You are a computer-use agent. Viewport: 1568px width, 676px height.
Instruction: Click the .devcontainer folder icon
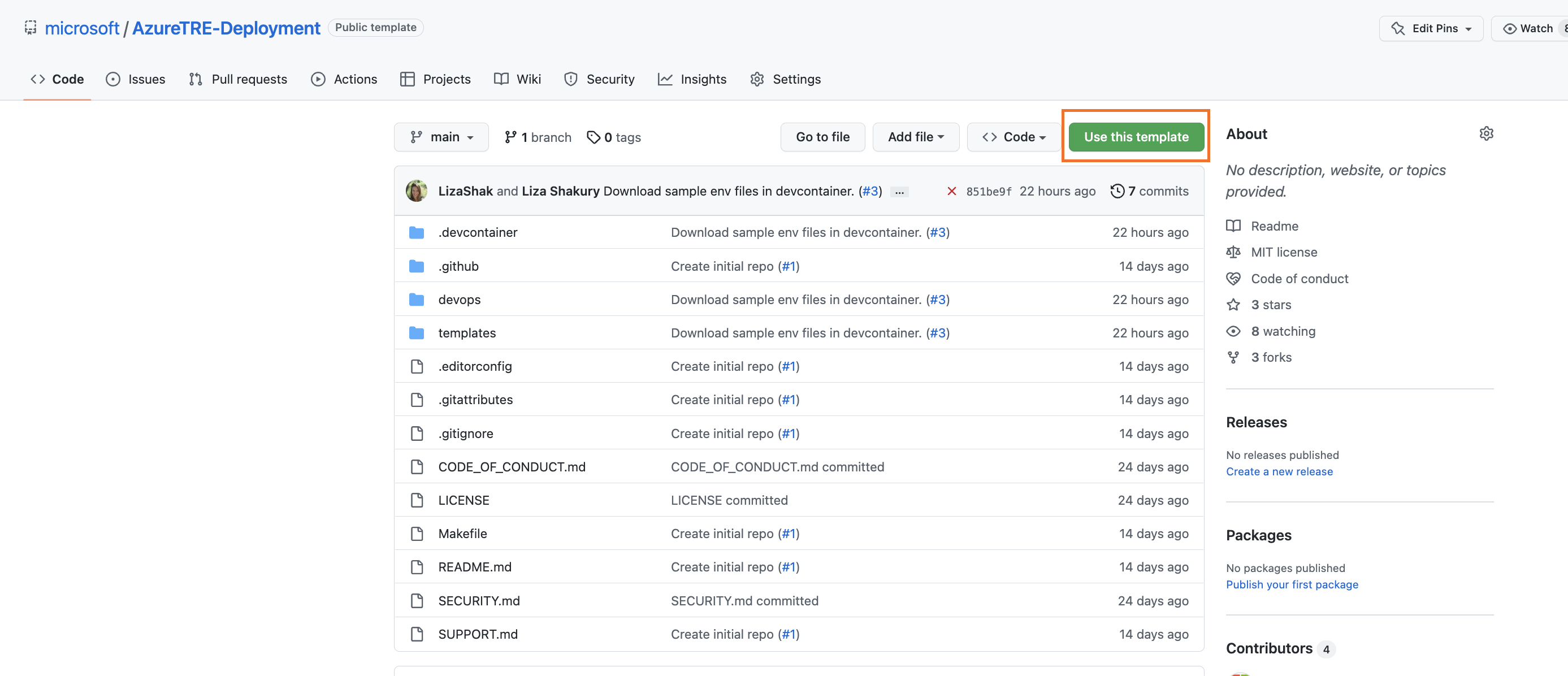tap(418, 232)
